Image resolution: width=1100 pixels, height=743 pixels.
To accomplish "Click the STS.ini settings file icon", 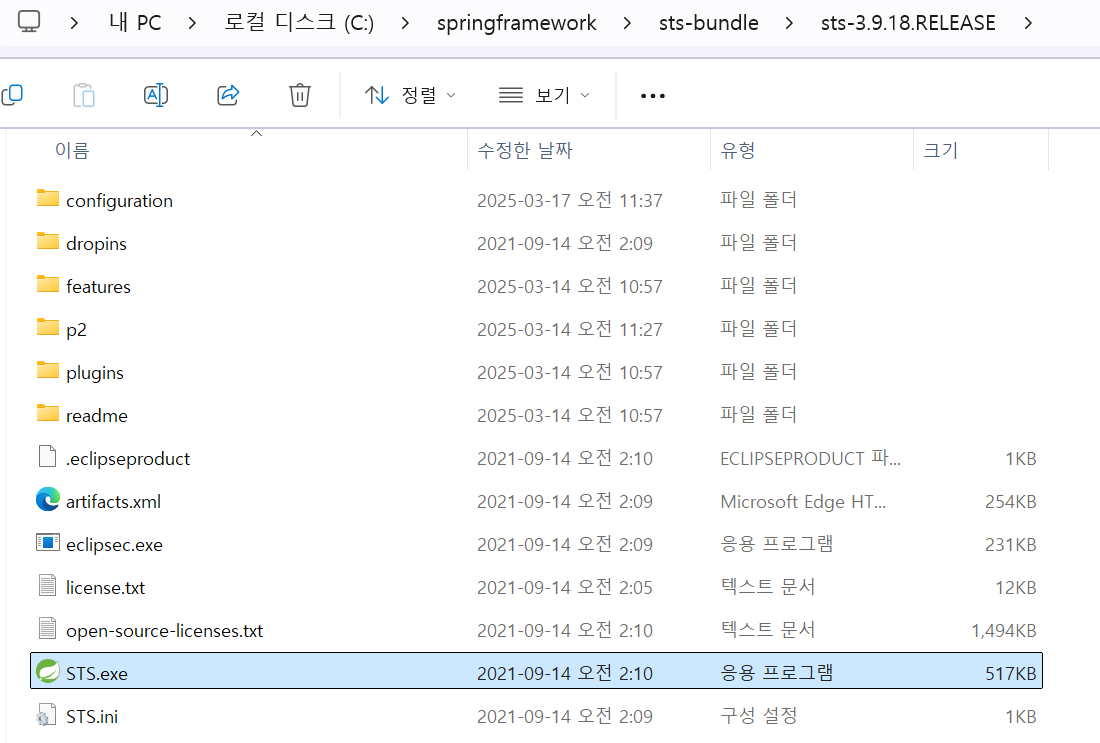I will pos(46,714).
